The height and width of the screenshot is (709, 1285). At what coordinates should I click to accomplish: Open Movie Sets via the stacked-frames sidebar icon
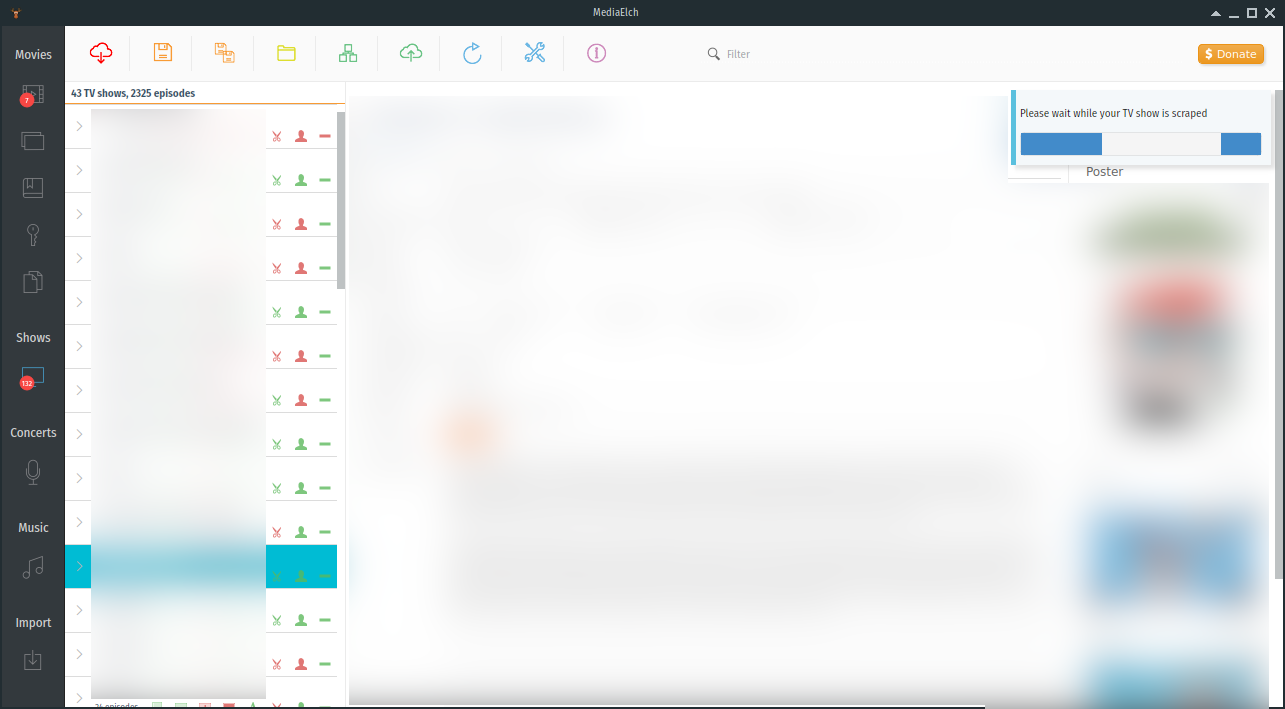pyautogui.click(x=33, y=141)
